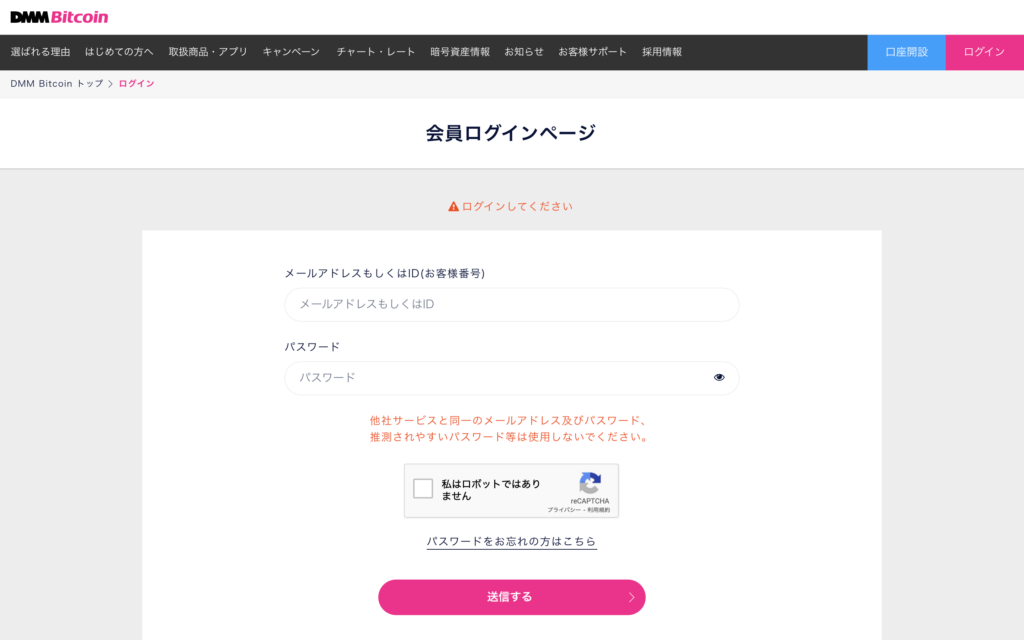Click the warning triangle icon
This screenshot has height=640, width=1024.
pos(453,206)
